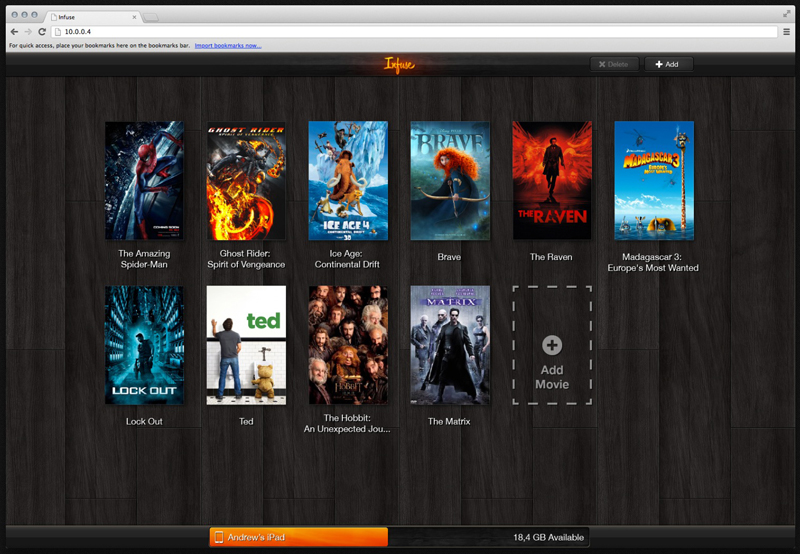Select Ghost Rider: Spirit of Vengeance poster

[246, 180]
